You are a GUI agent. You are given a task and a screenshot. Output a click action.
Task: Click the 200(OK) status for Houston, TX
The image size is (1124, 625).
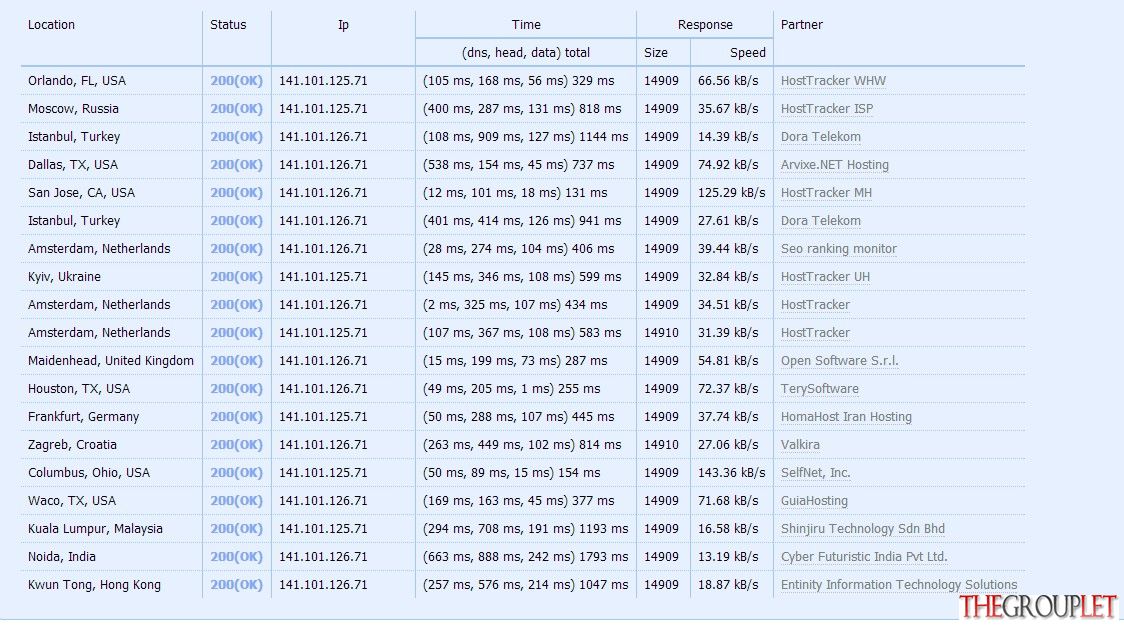pyautogui.click(x=237, y=388)
